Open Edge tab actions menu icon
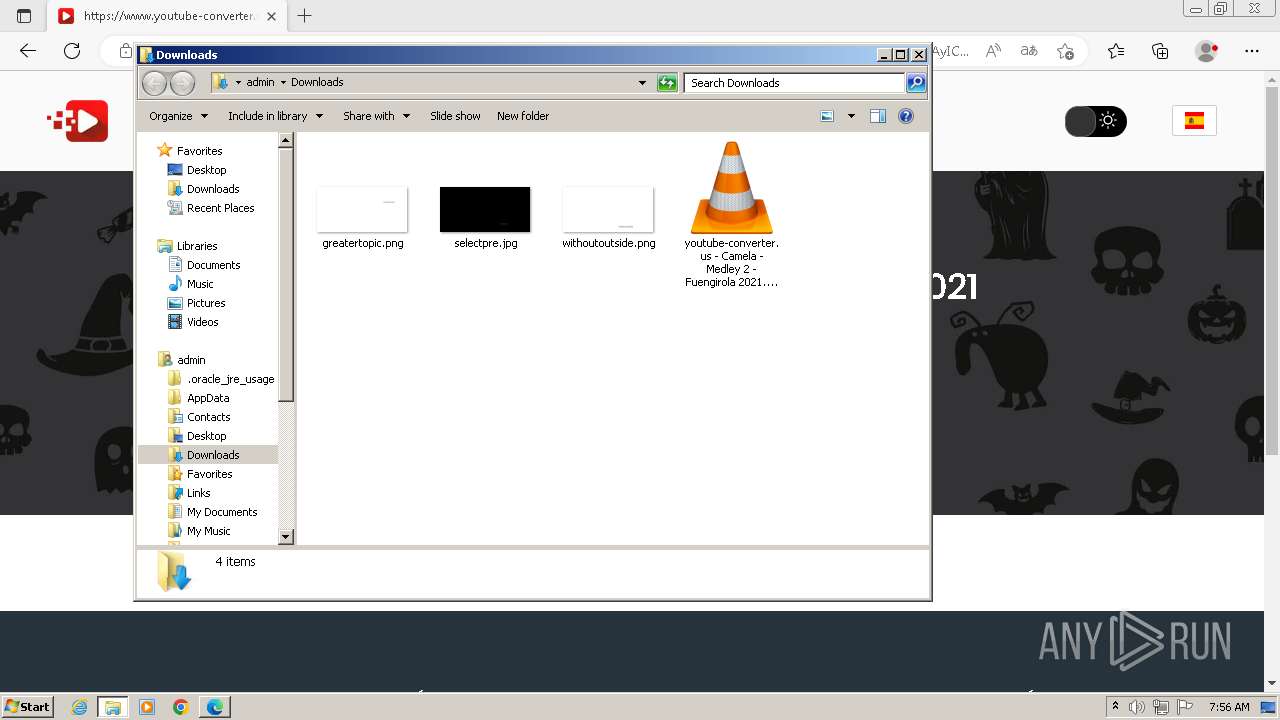This screenshot has height=720, width=1280. 24,16
